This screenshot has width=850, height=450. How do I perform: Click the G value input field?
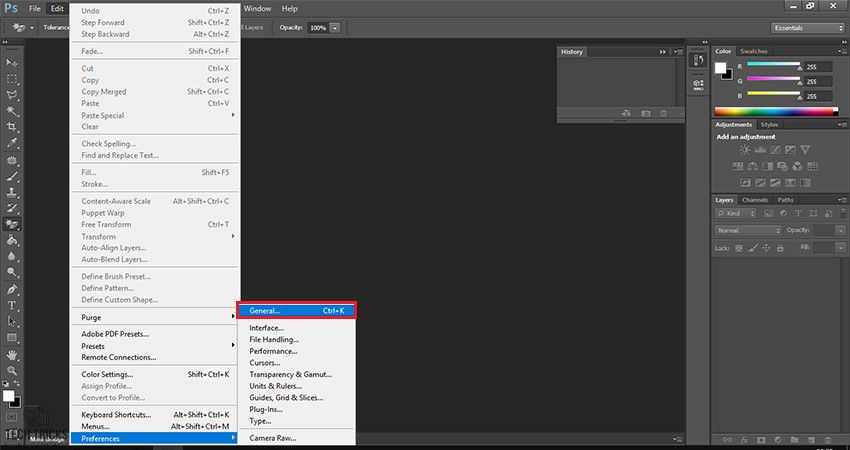818,82
